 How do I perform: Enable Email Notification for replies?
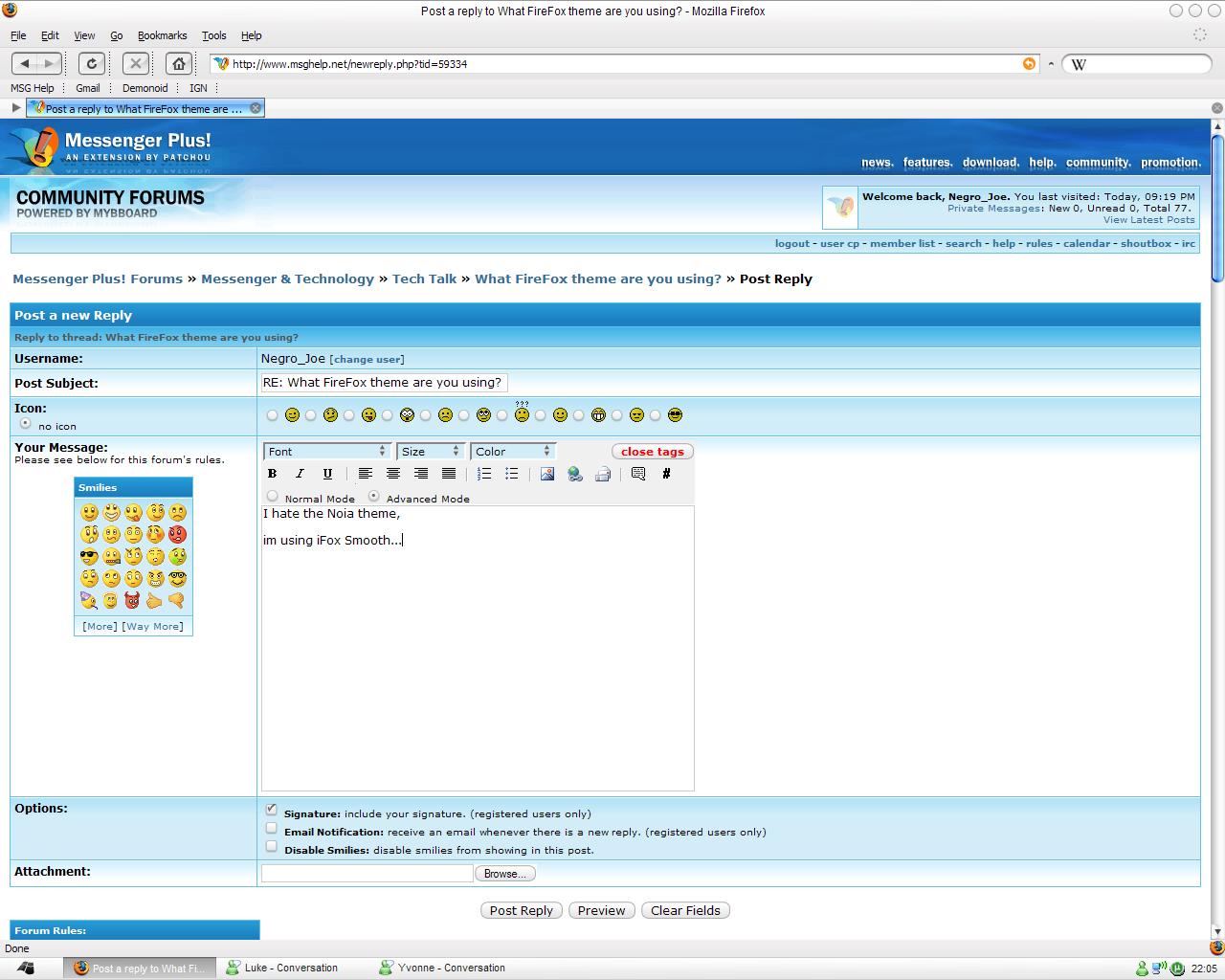coord(272,829)
